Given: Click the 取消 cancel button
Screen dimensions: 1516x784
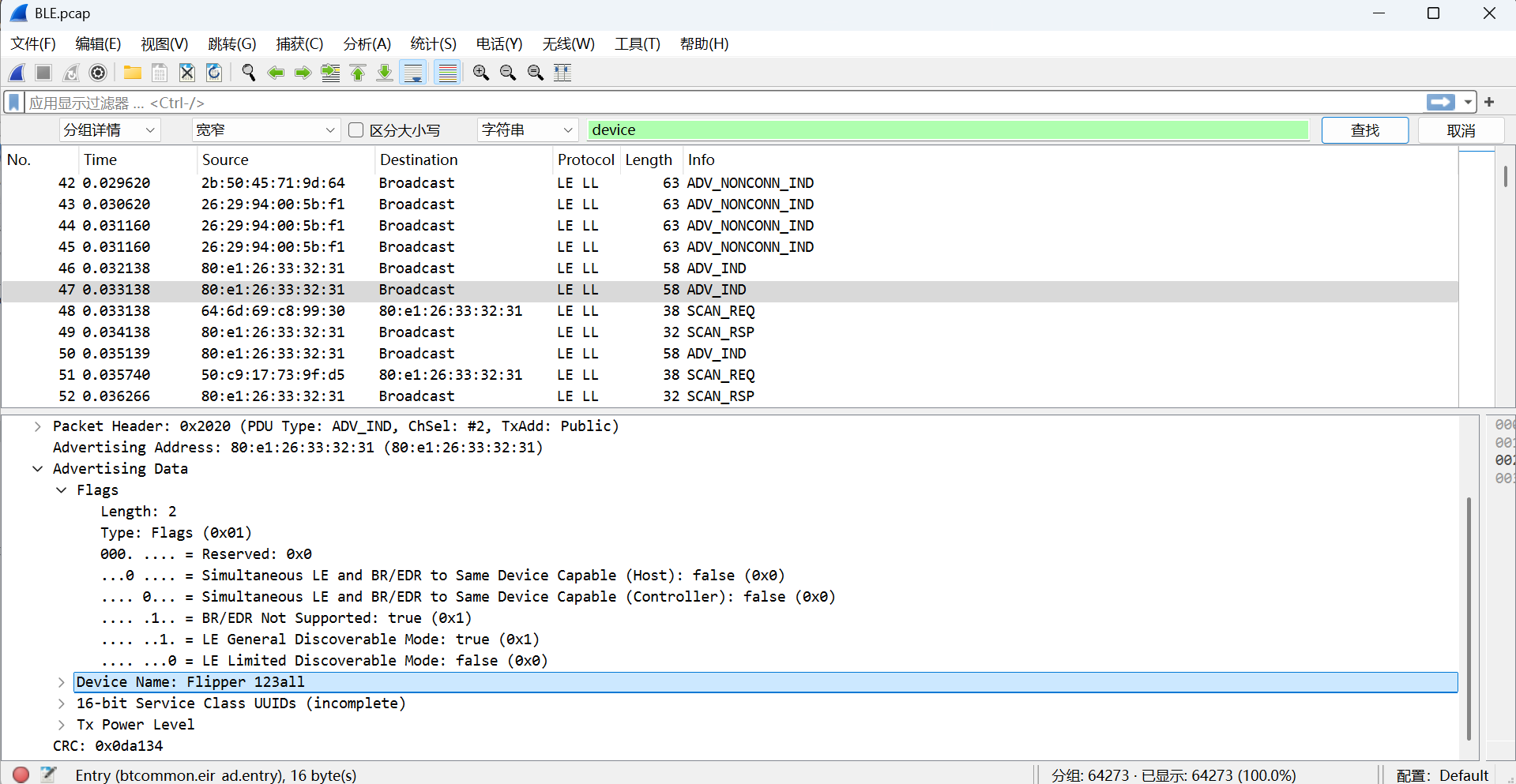Looking at the screenshot, I should point(1461,130).
